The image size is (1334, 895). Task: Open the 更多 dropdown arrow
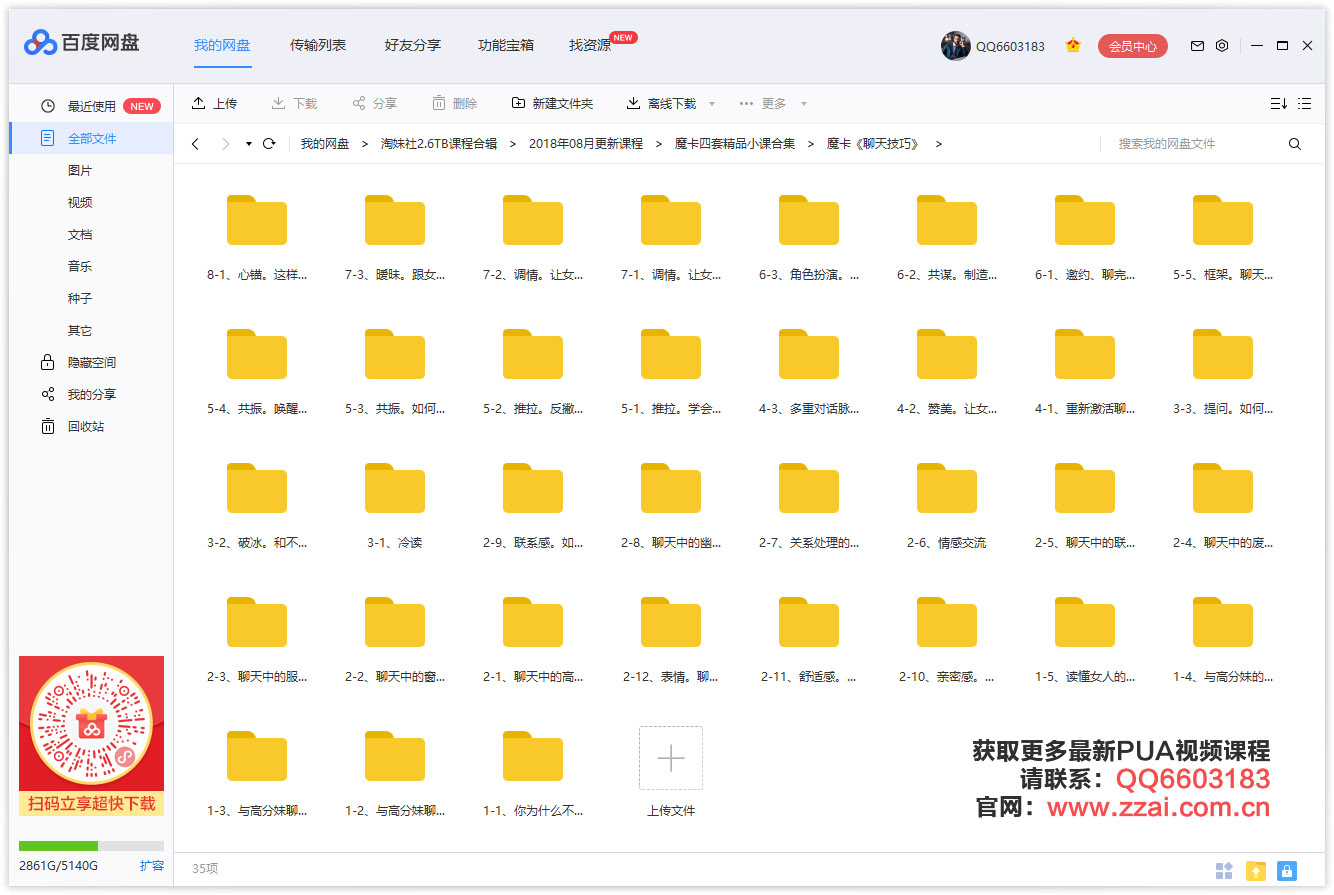[x=803, y=104]
